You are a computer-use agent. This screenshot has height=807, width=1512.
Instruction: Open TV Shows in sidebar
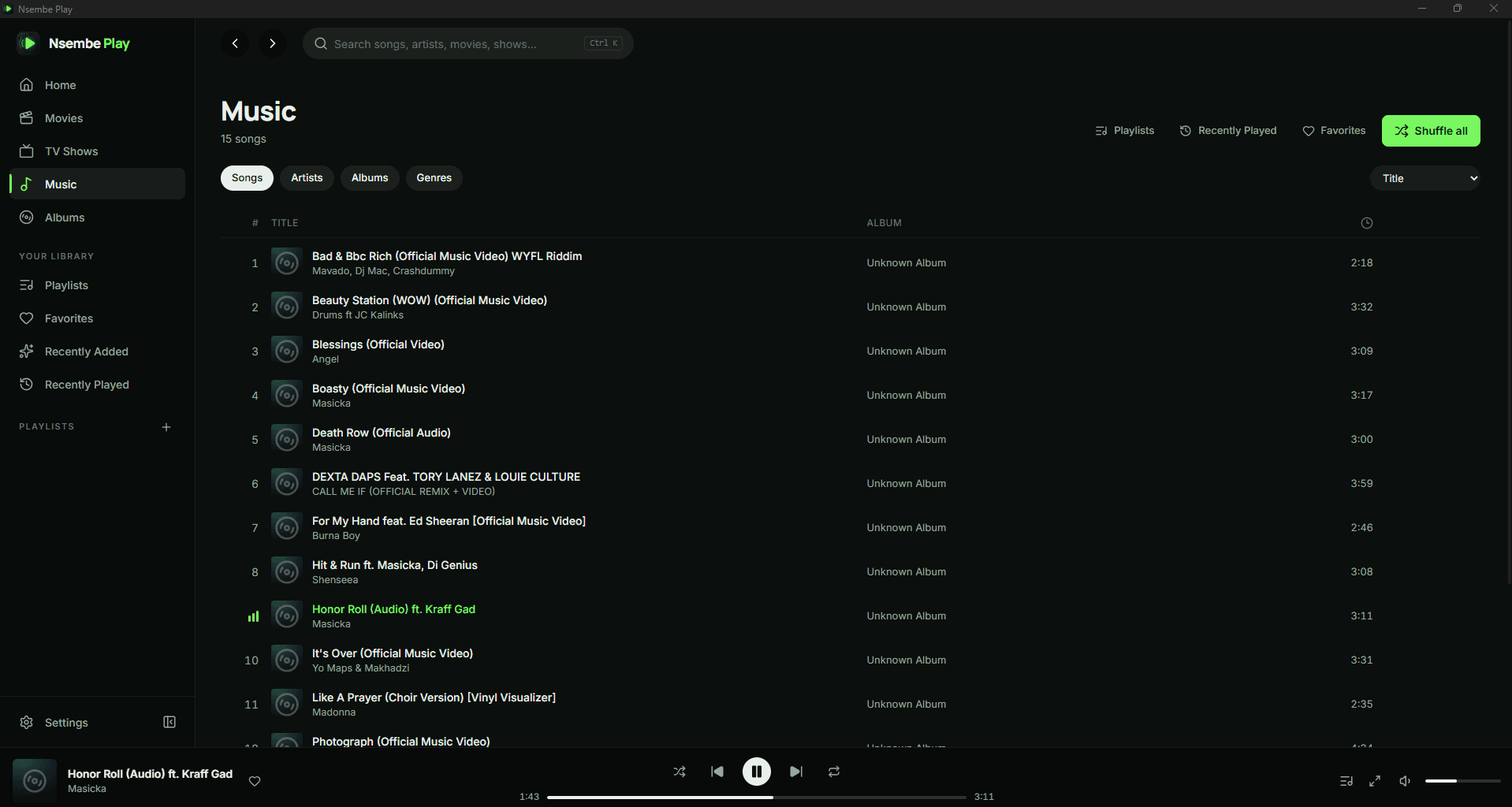point(98,151)
